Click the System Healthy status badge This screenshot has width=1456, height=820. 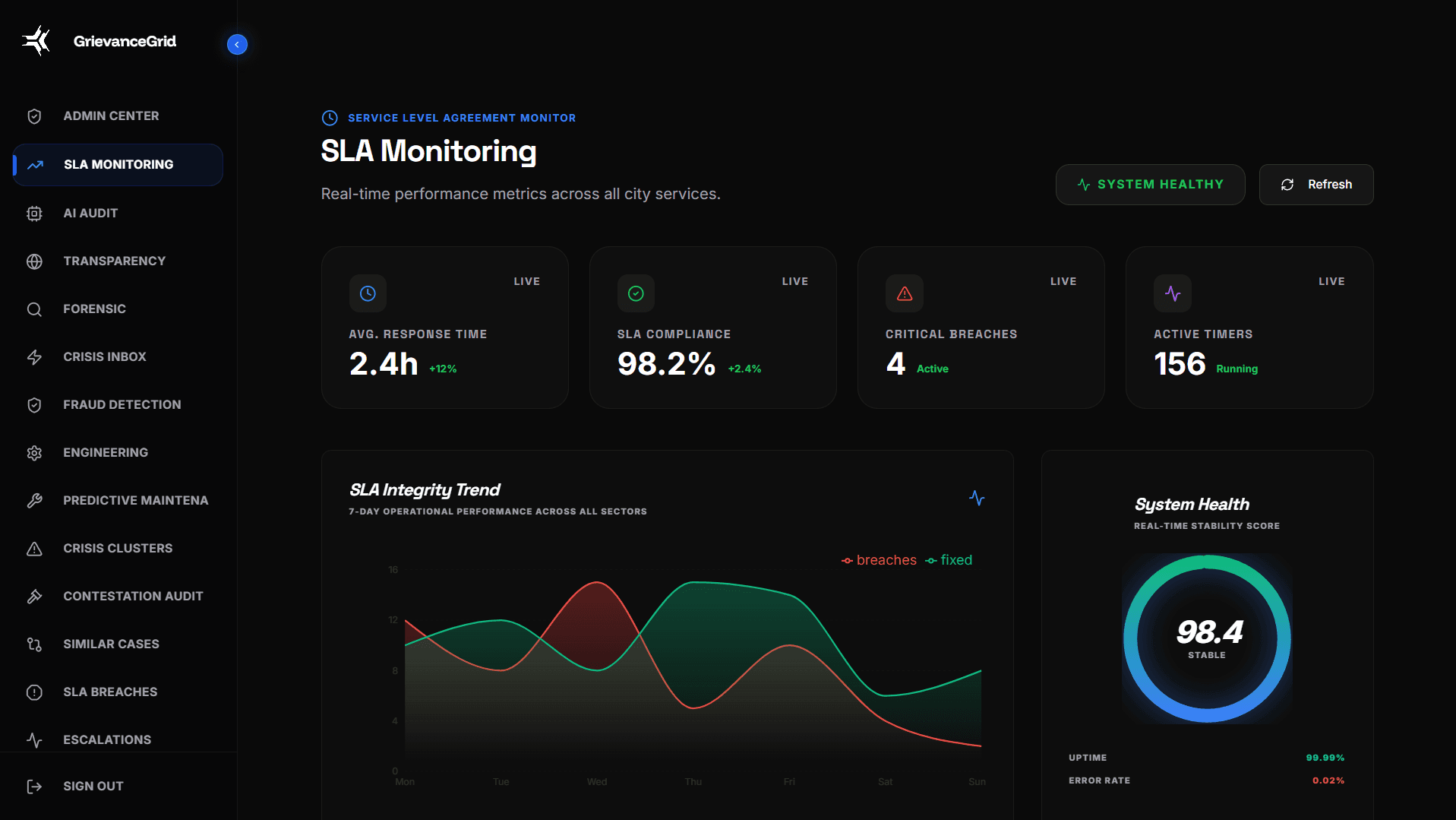pyautogui.click(x=1150, y=185)
